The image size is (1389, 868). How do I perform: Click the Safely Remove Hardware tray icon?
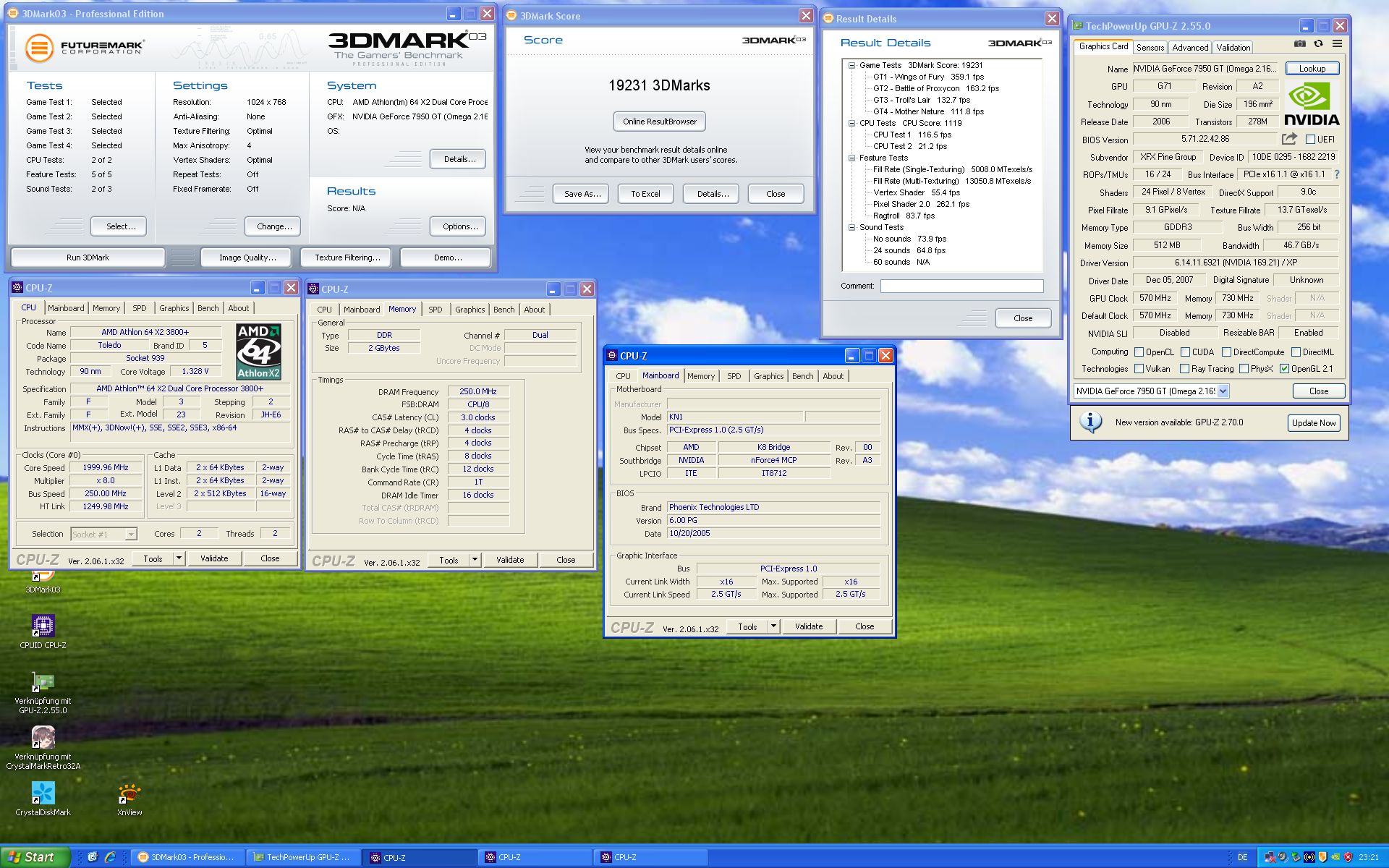point(1296,857)
